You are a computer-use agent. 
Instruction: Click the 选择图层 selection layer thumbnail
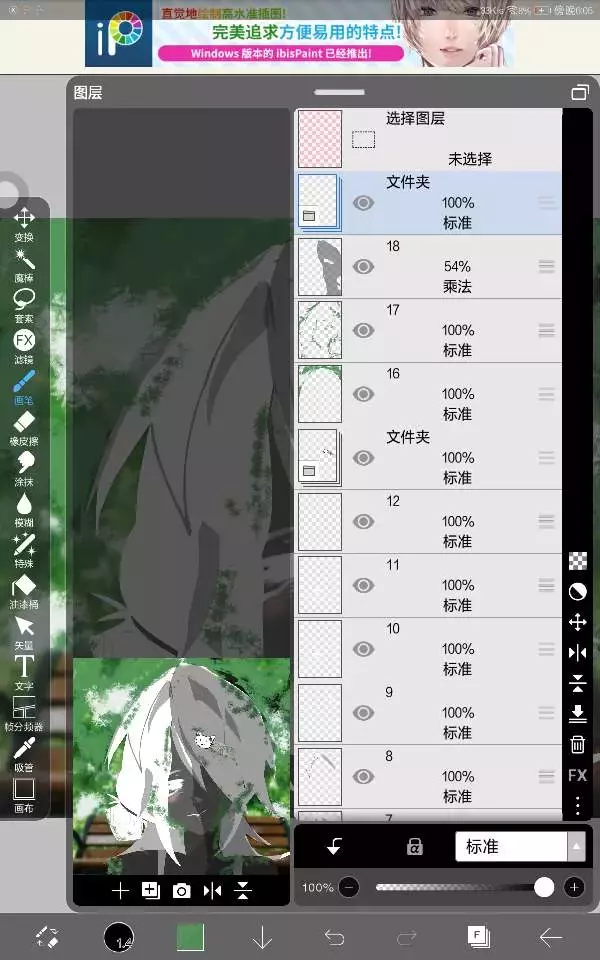pyautogui.click(x=320, y=138)
